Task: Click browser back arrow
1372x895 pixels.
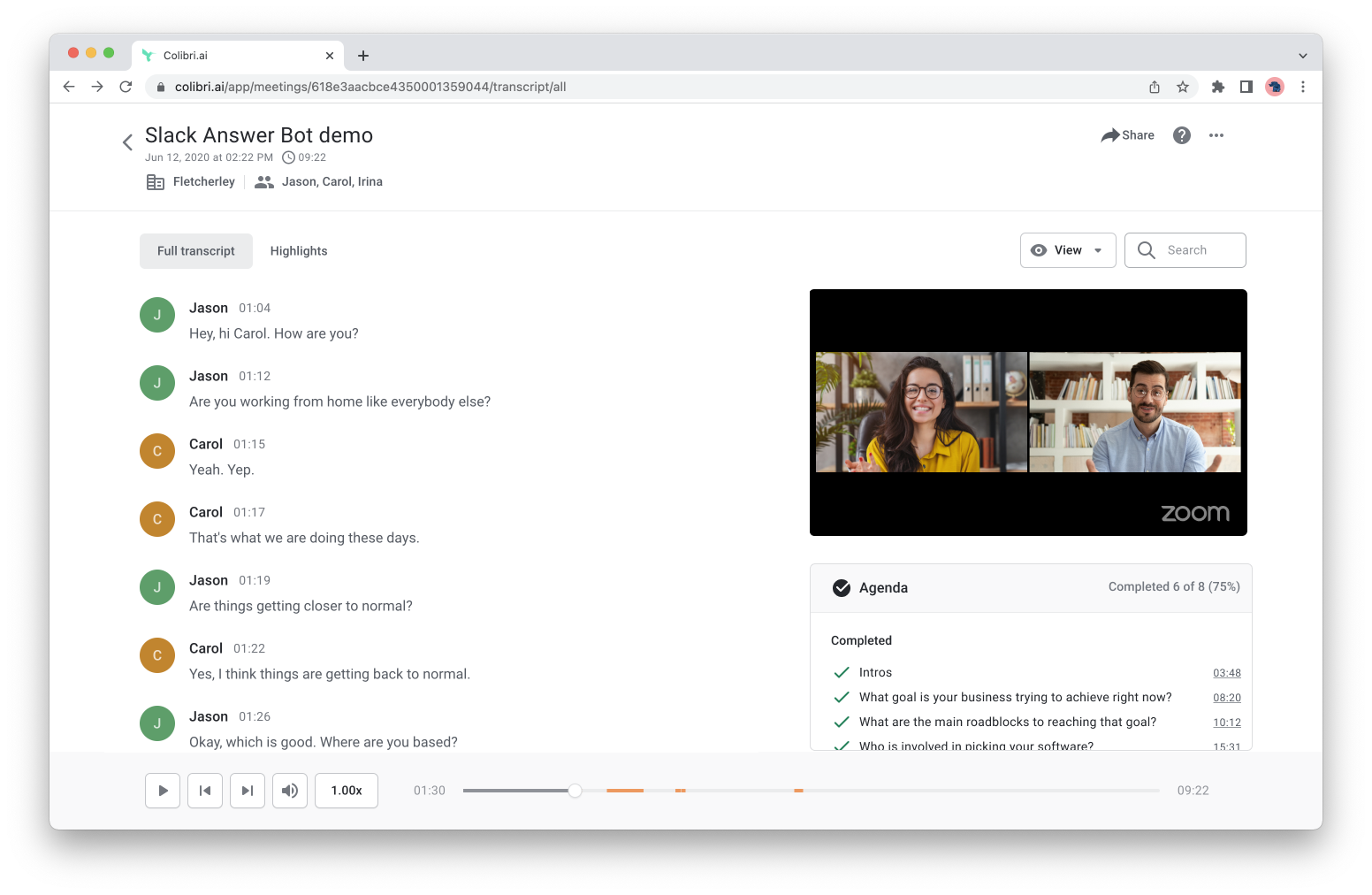Action: (69, 87)
